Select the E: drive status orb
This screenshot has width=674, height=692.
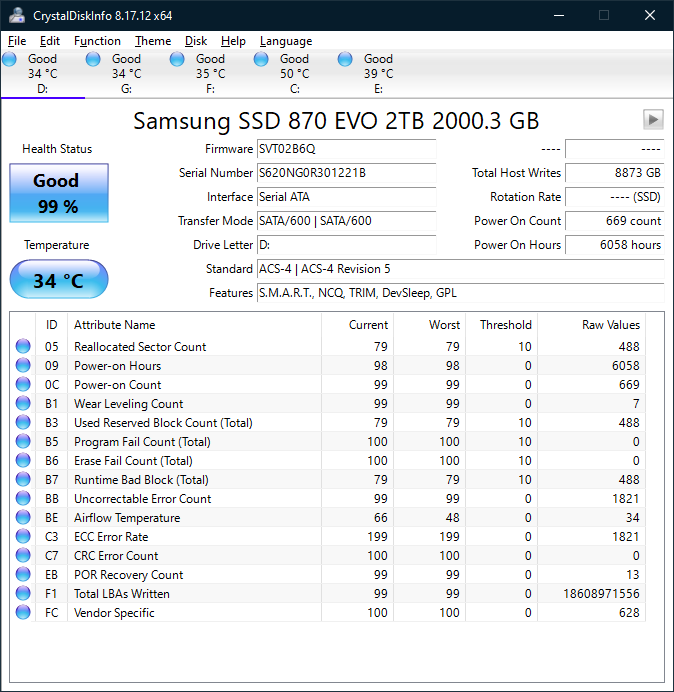click(345, 59)
